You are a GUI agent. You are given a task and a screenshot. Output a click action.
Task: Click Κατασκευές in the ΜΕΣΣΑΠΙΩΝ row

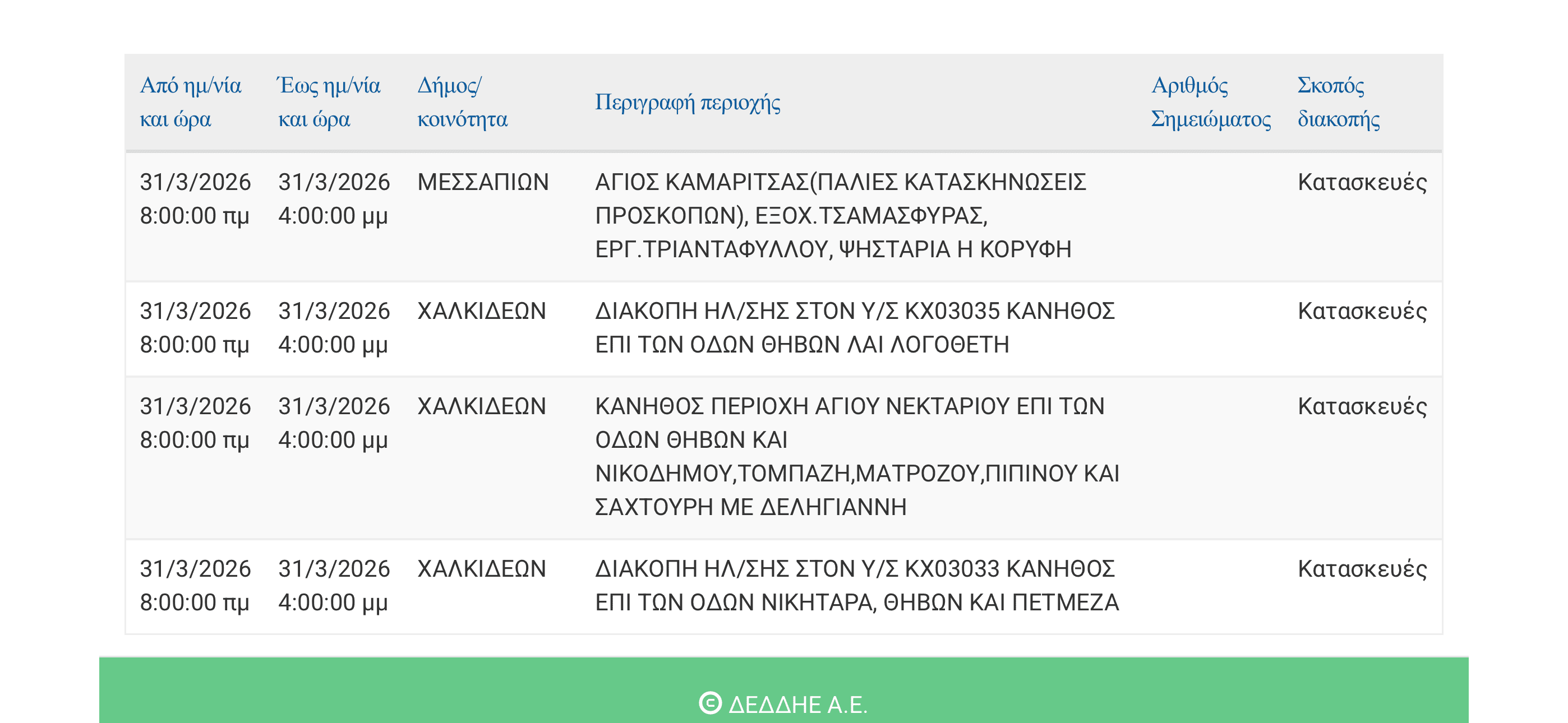(x=1362, y=182)
